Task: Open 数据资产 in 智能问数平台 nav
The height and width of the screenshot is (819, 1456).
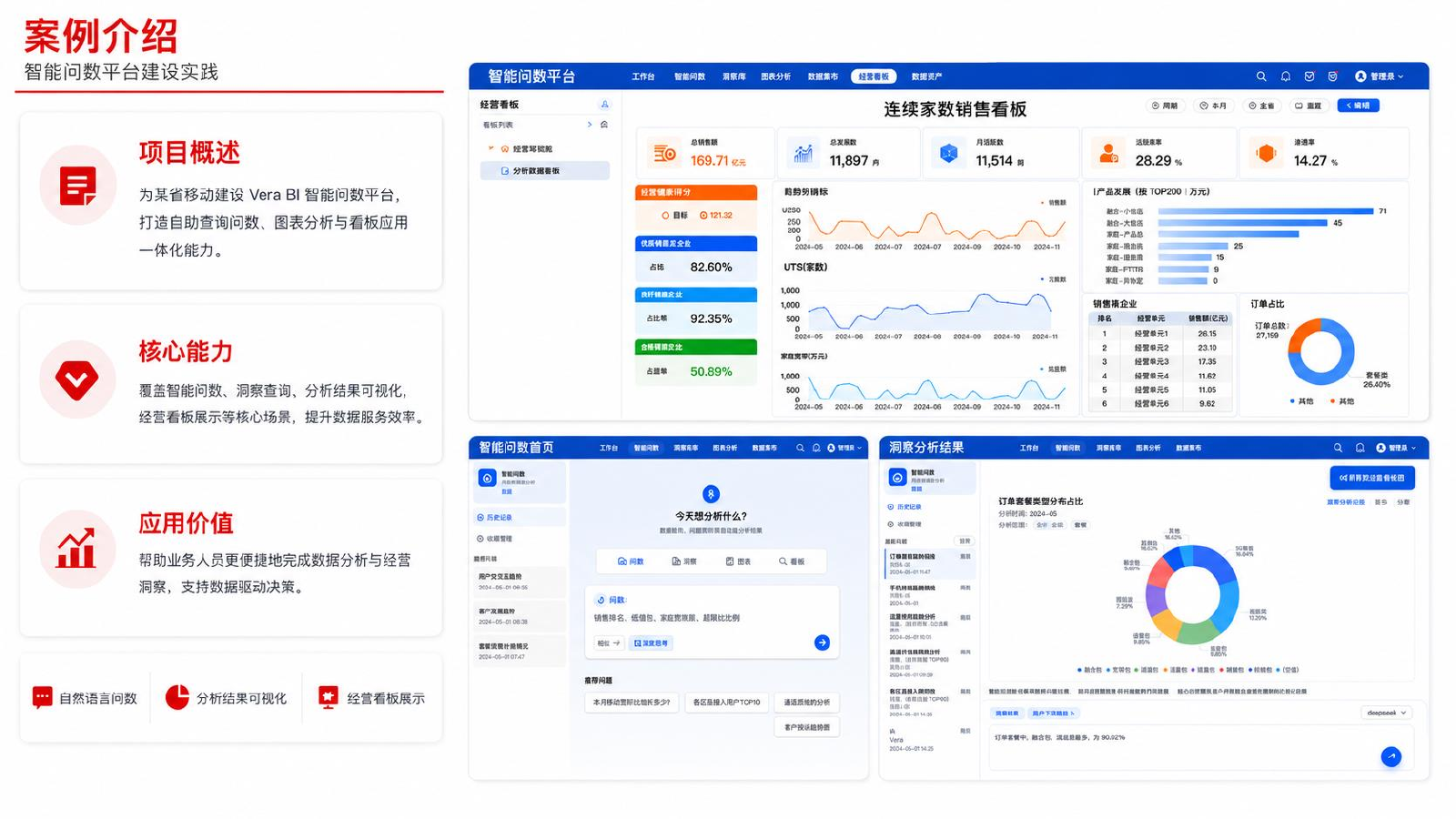Action: pyautogui.click(x=926, y=76)
